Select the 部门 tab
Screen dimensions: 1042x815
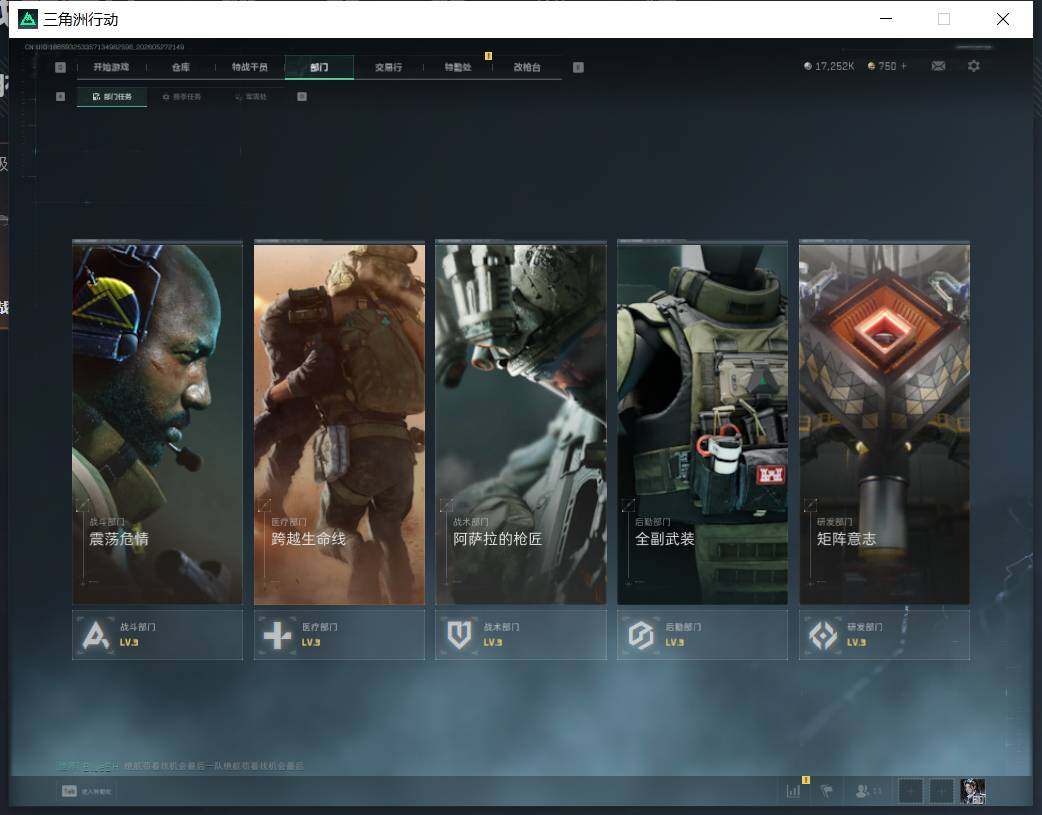319,67
